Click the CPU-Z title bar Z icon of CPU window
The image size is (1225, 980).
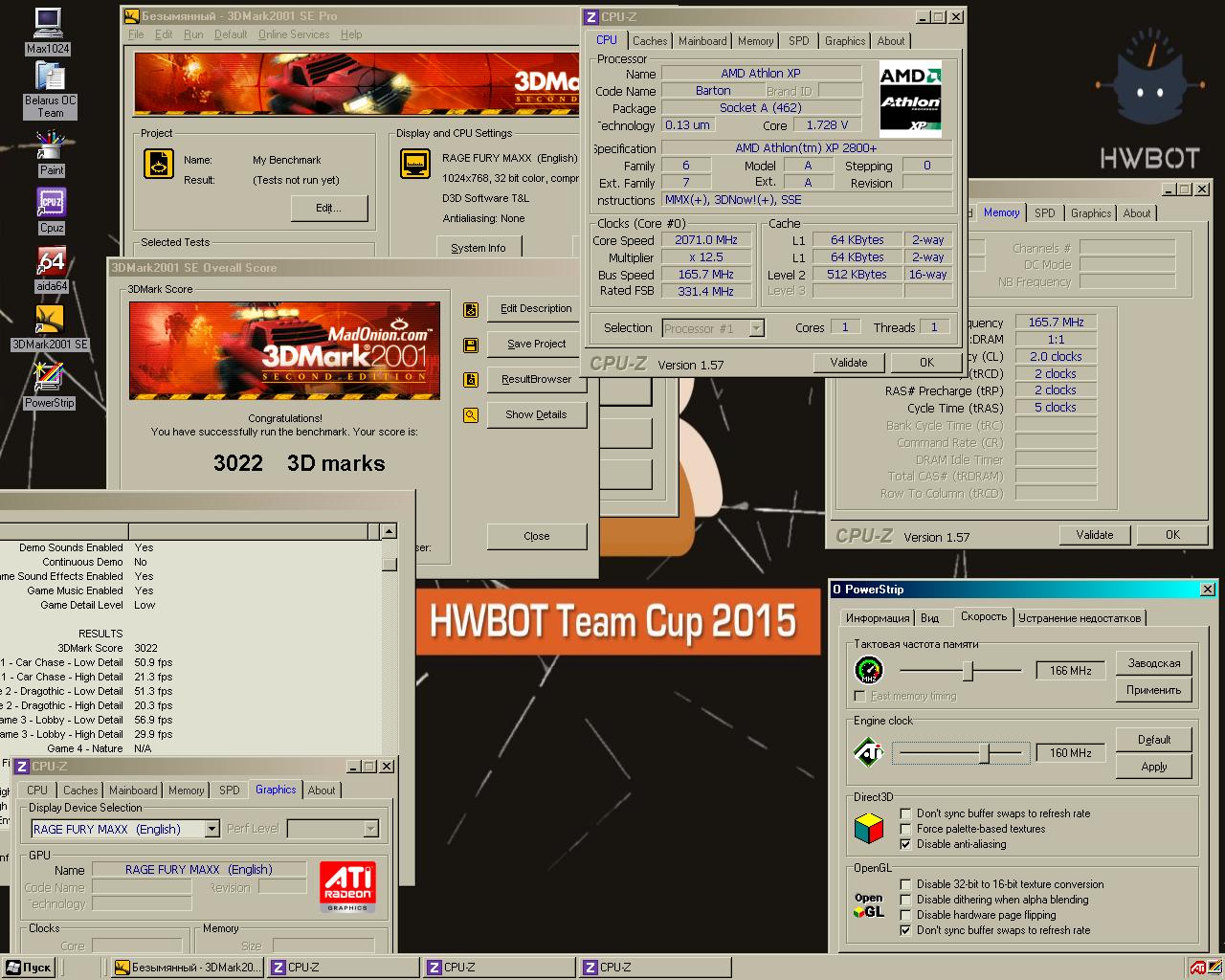click(591, 16)
